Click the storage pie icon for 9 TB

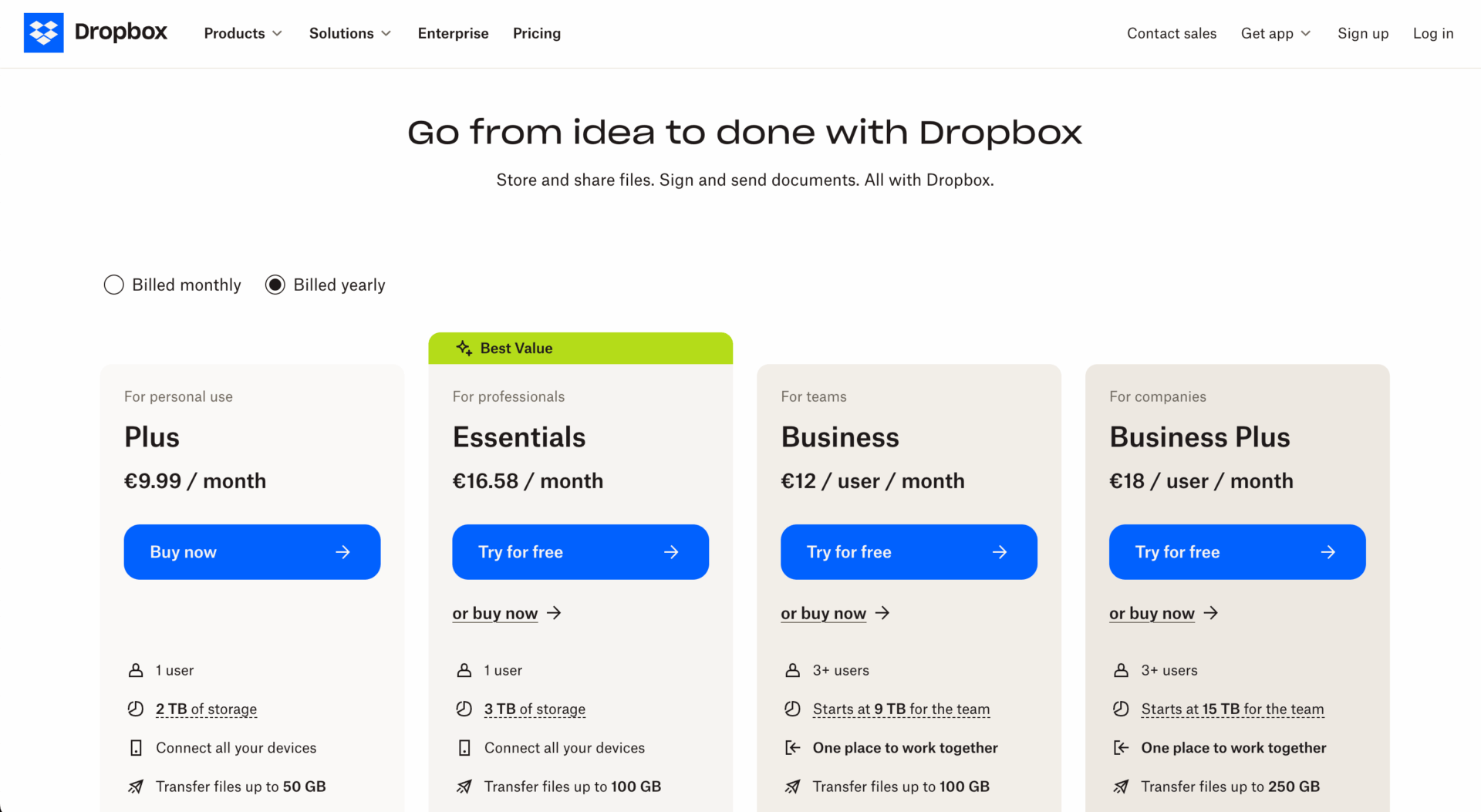tap(793, 709)
